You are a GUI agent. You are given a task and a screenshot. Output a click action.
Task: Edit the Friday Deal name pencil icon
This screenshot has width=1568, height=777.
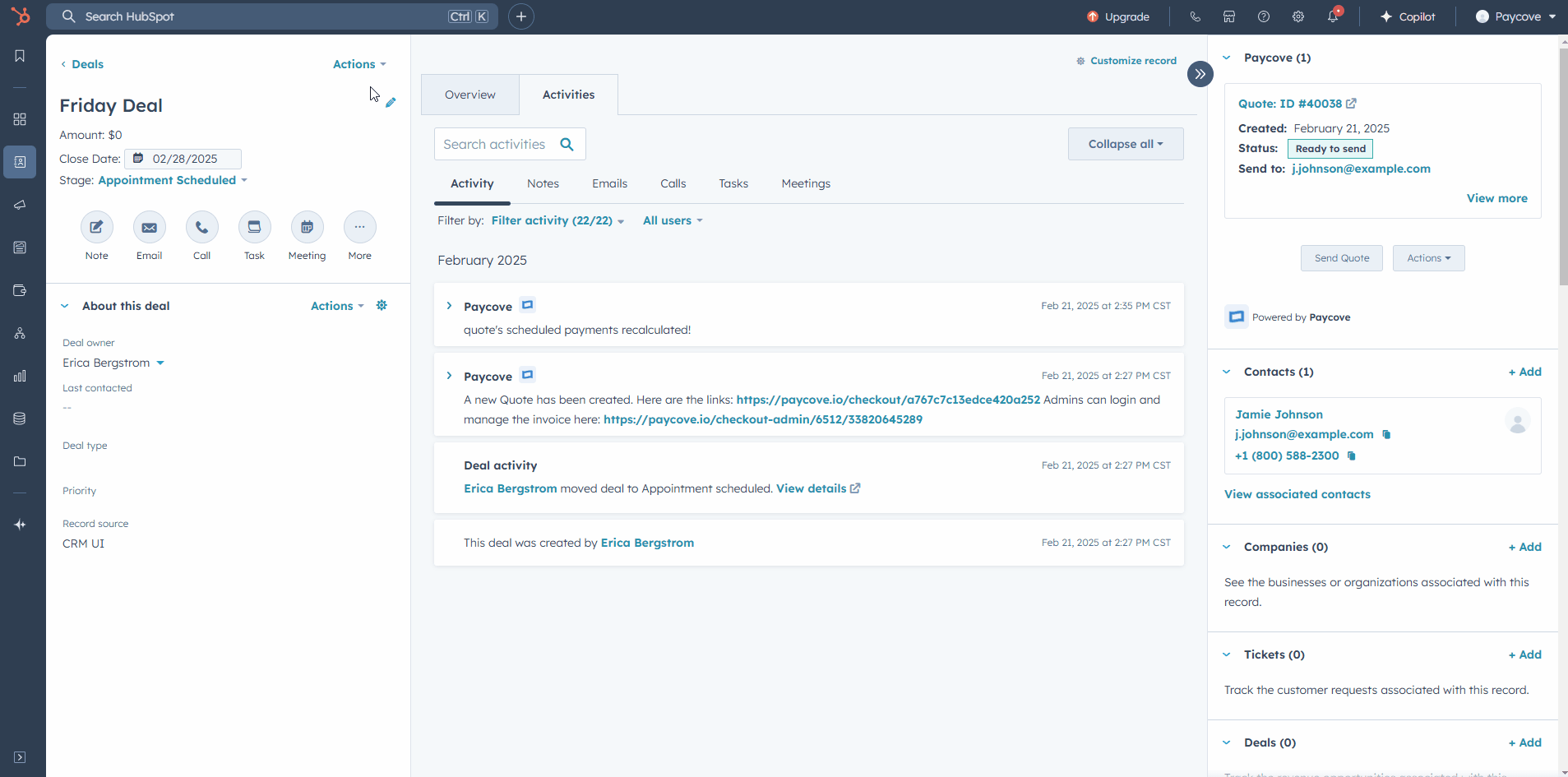(391, 103)
